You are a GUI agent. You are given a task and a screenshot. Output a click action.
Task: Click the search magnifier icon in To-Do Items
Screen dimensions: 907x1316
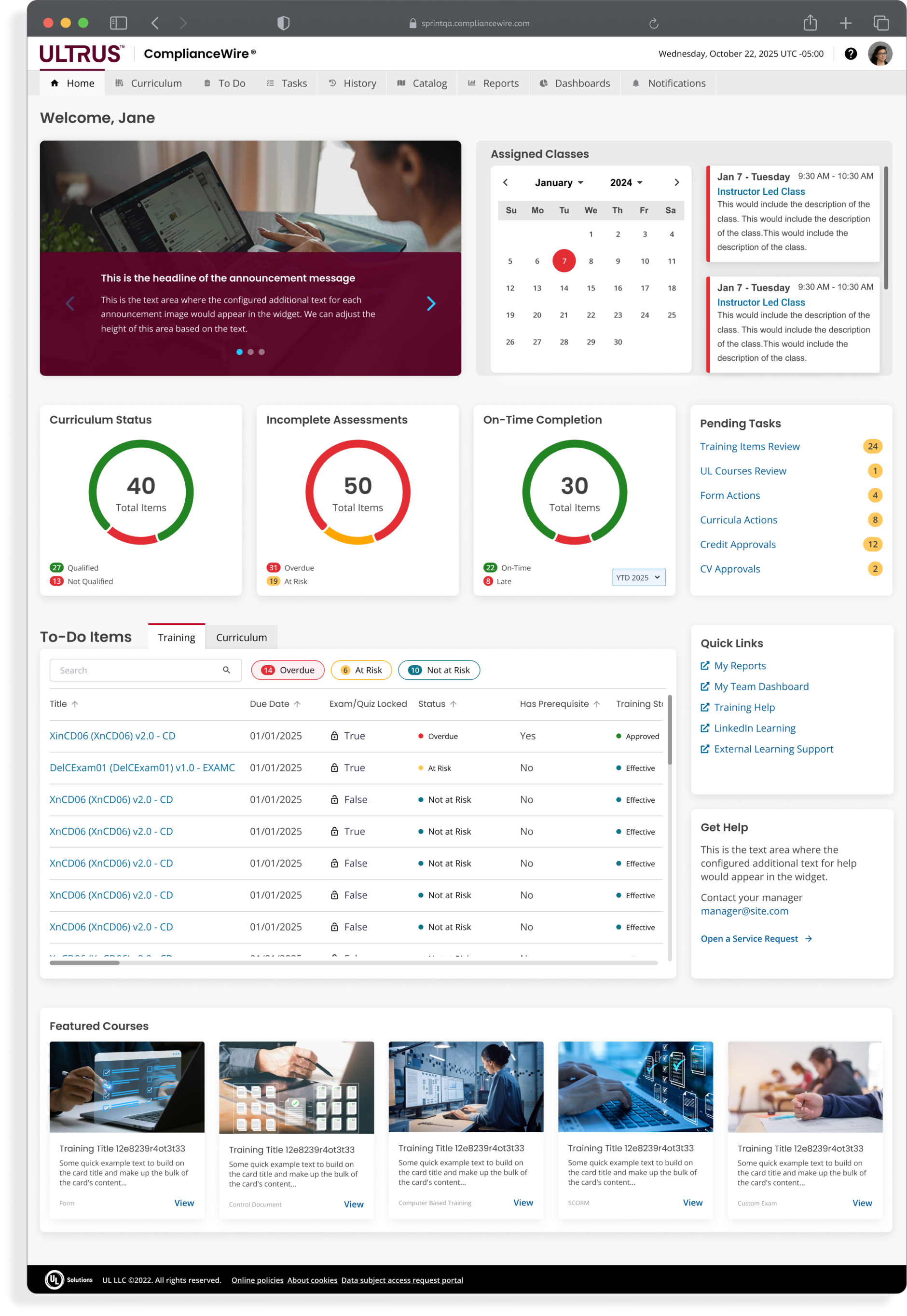coord(226,670)
